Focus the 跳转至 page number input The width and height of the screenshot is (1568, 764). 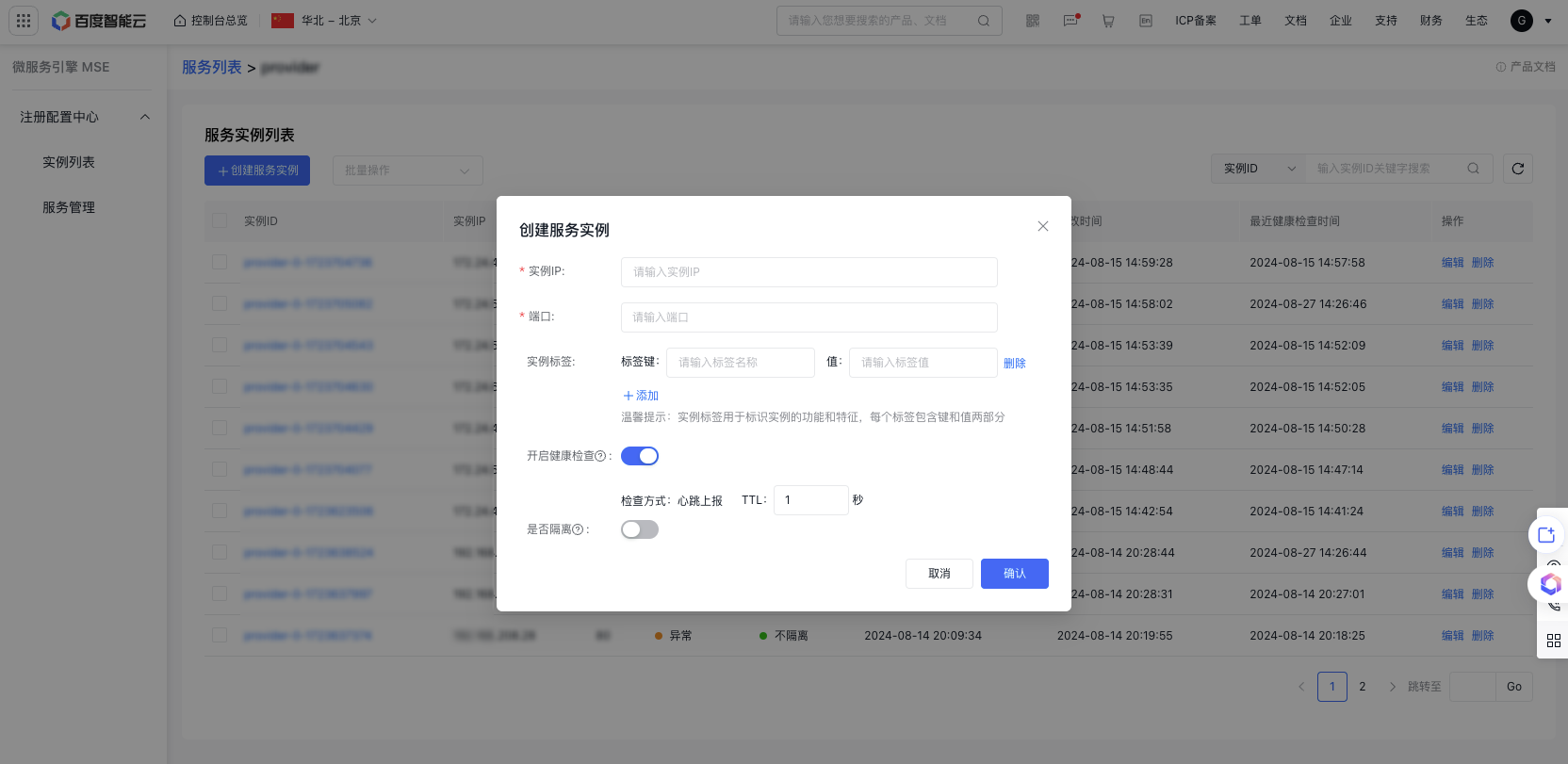pos(1473,687)
